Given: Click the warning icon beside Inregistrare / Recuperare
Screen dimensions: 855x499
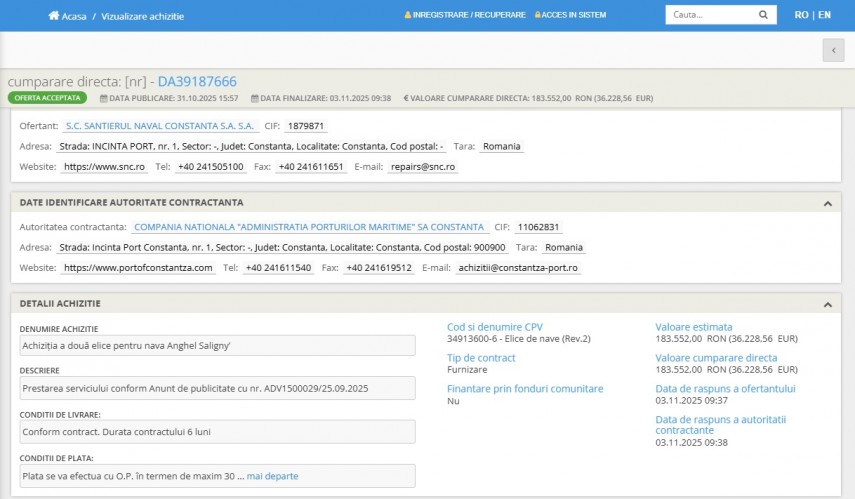Looking at the screenshot, I should (407, 16).
